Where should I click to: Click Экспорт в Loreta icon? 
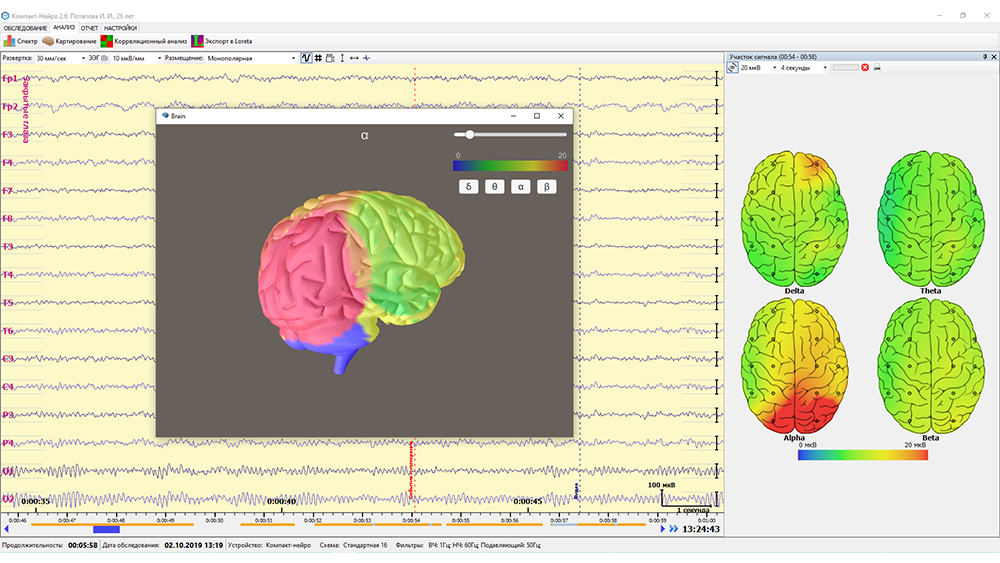(222, 41)
